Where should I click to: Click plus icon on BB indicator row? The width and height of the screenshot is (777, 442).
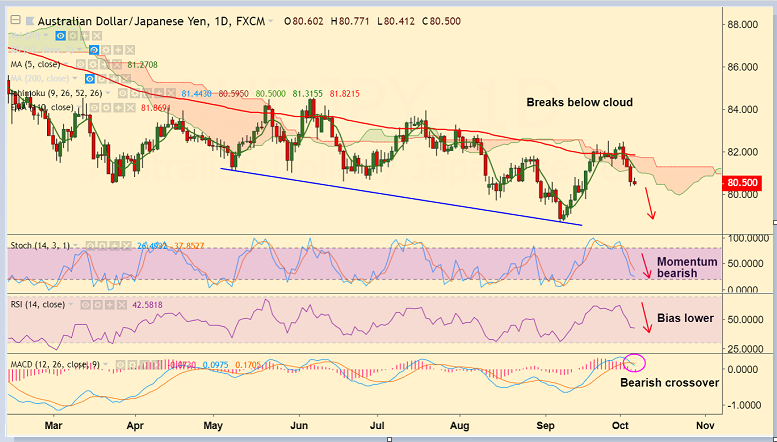pos(118,50)
